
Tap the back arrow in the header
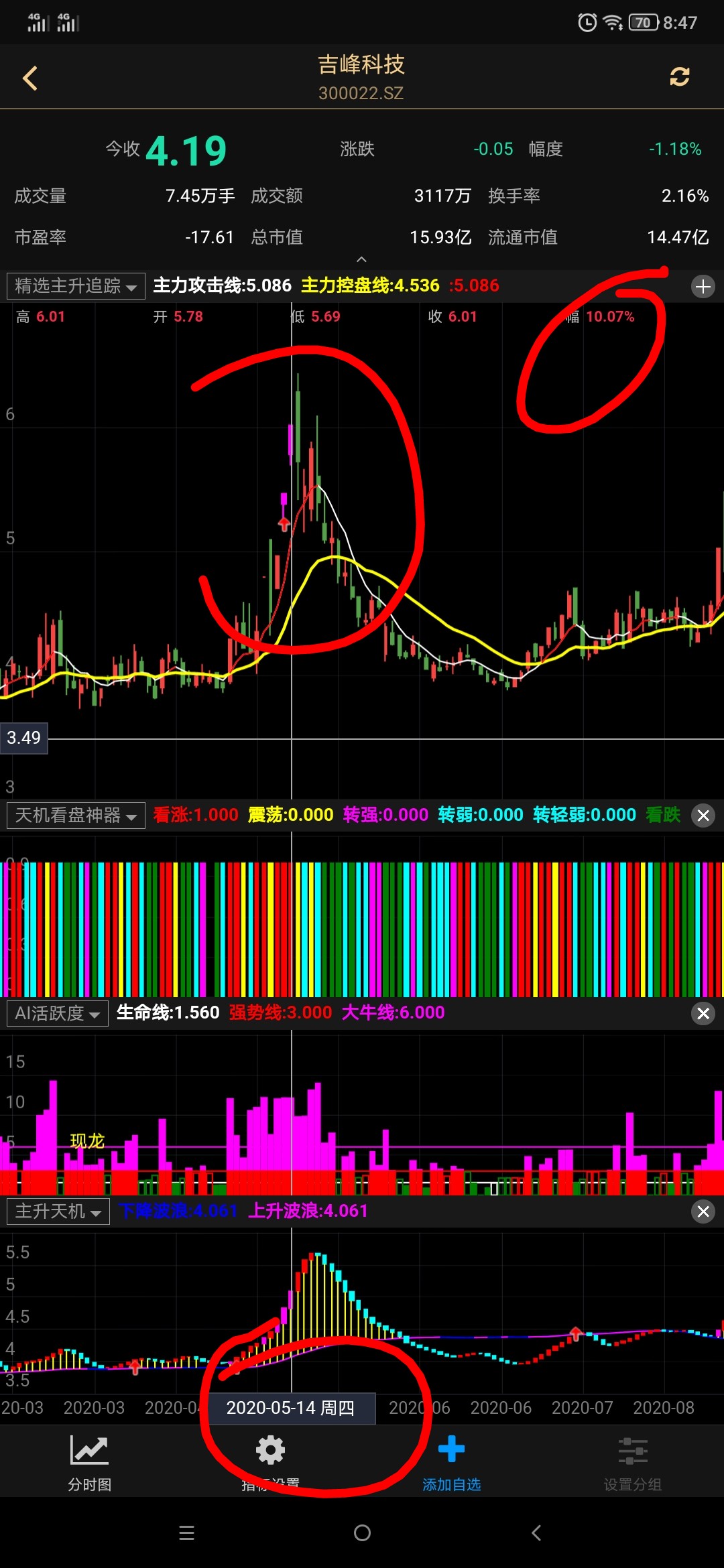30,78
